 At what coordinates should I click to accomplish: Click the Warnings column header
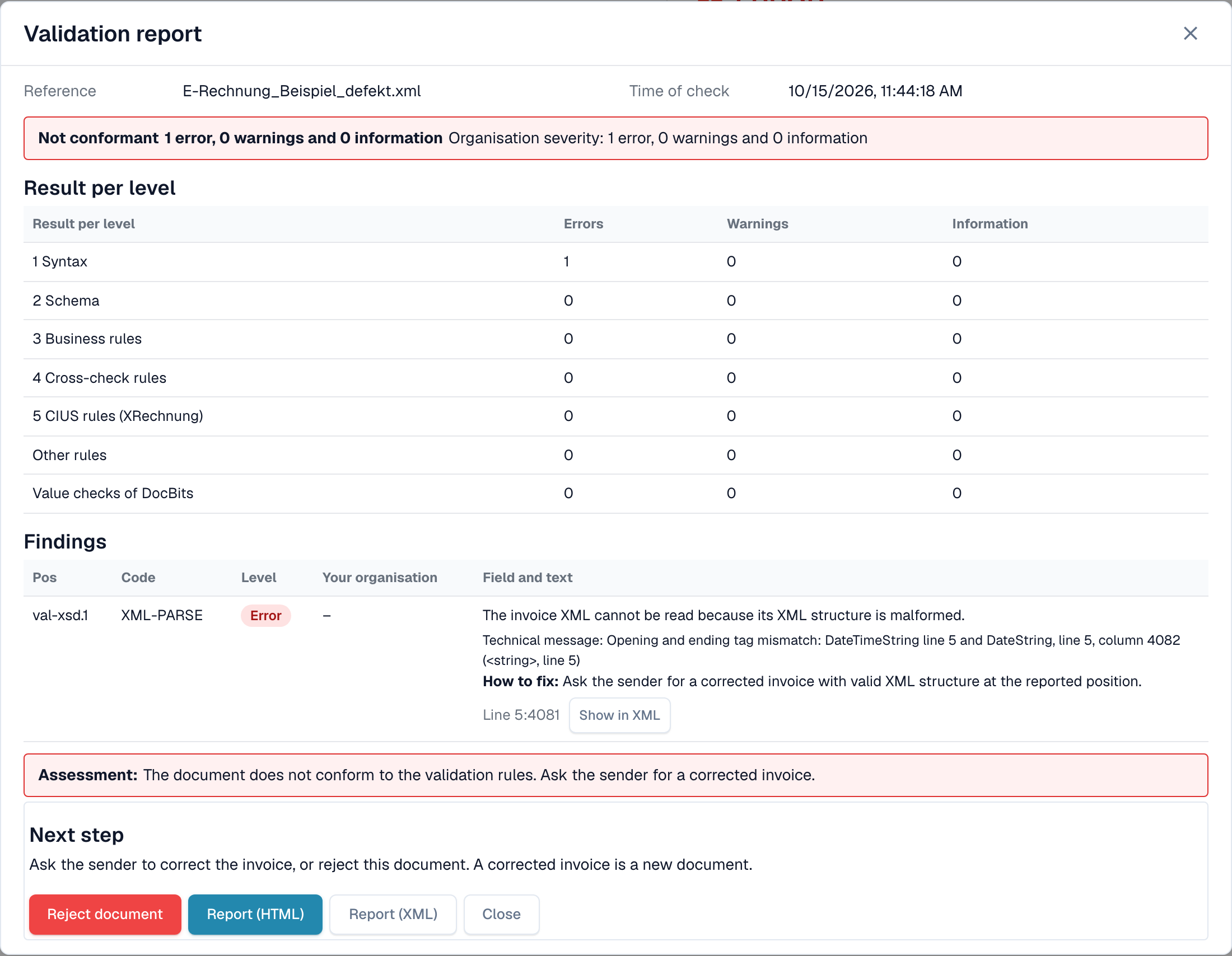[757, 224]
